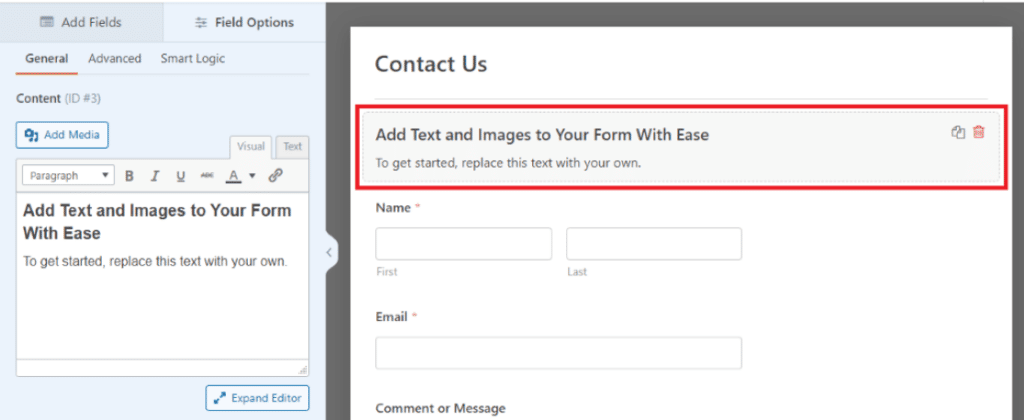
Task: Collapse the sidebar using the arrow handle
Action: tap(328, 253)
